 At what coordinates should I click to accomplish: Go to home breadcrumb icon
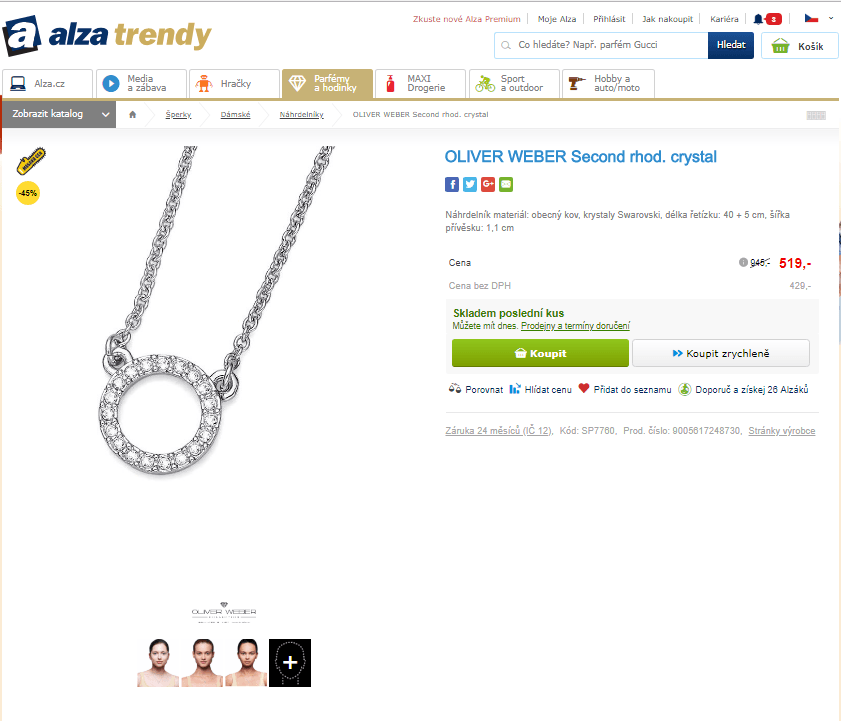click(132, 114)
